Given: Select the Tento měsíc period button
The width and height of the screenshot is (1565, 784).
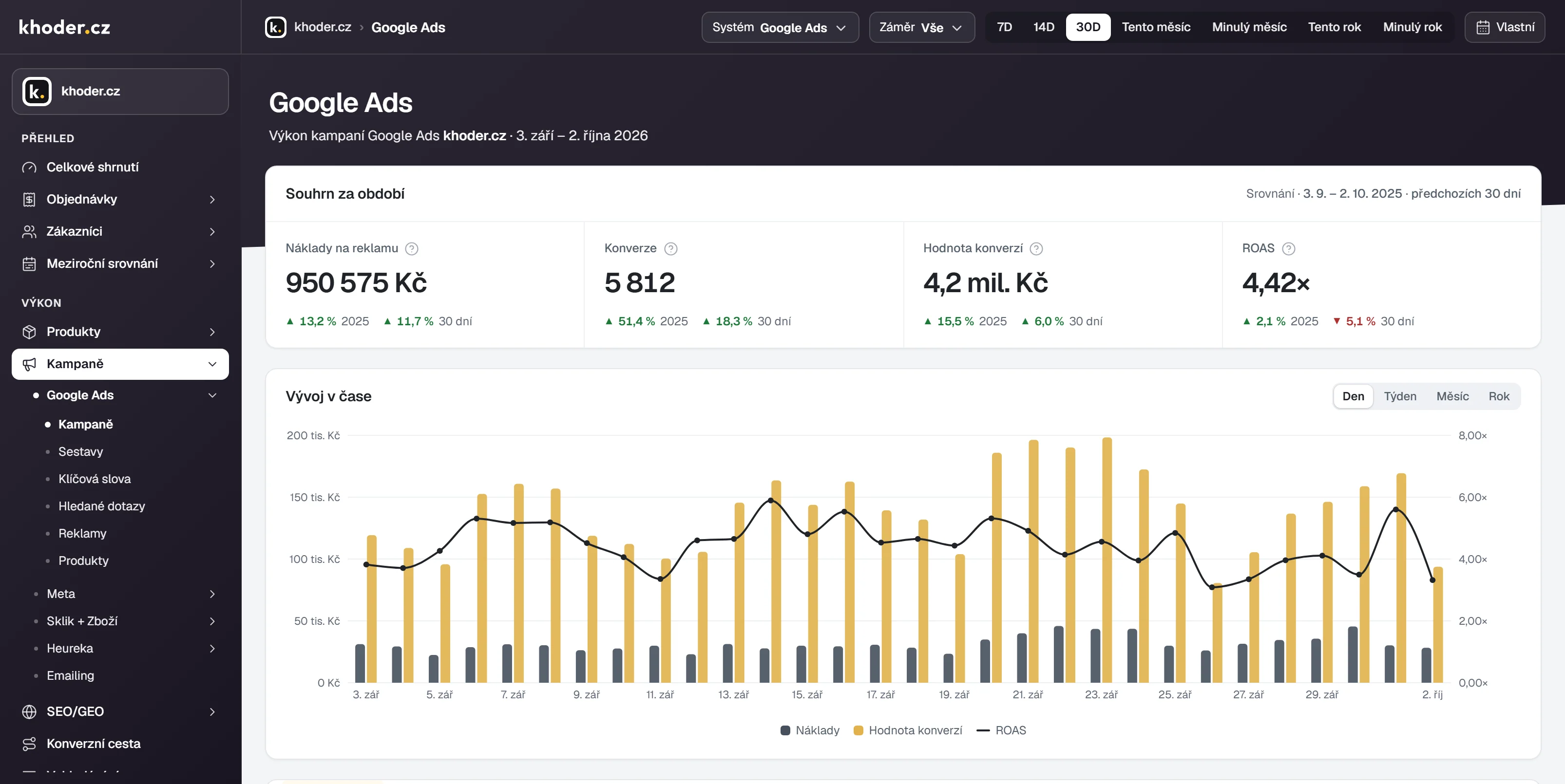Looking at the screenshot, I should (1156, 27).
